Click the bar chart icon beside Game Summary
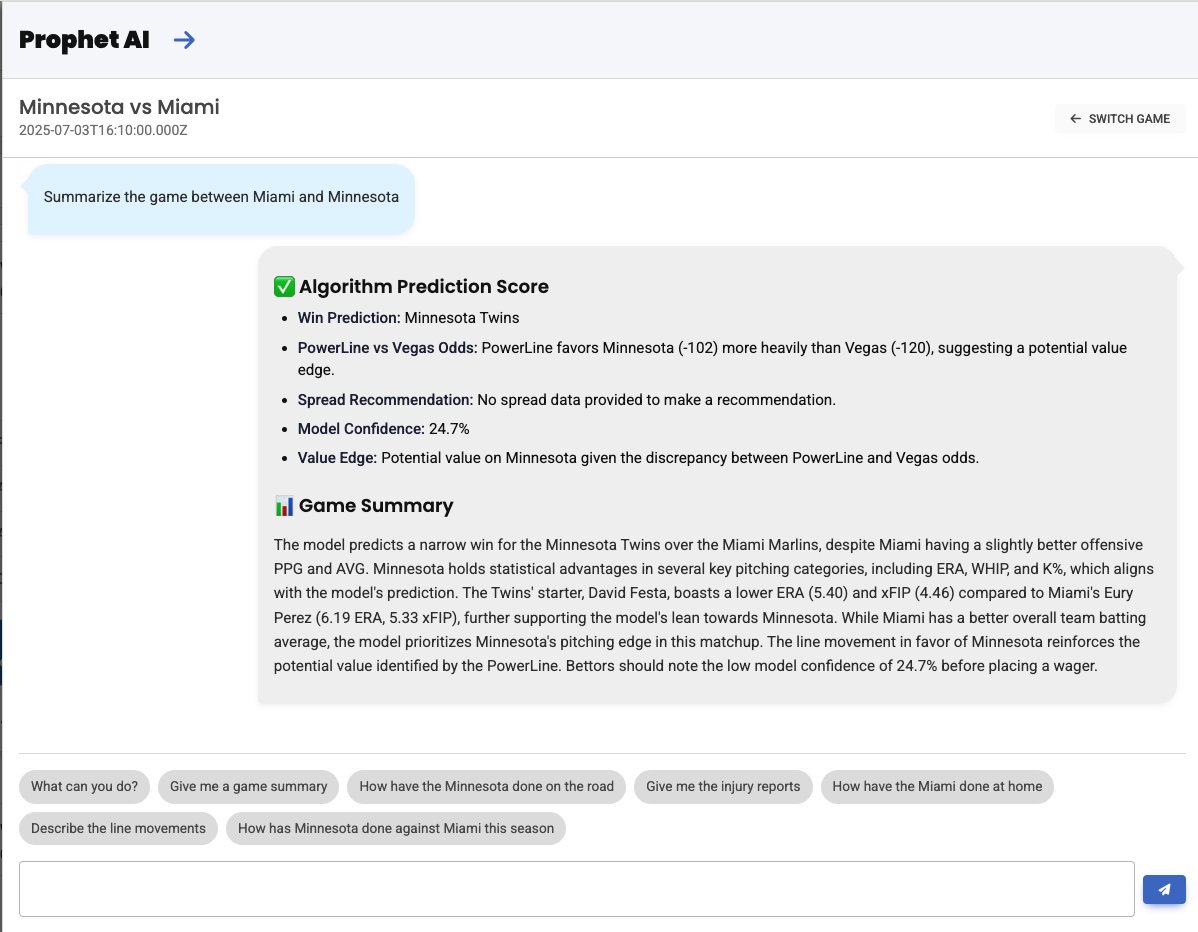This screenshot has width=1198, height=932. (282, 505)
